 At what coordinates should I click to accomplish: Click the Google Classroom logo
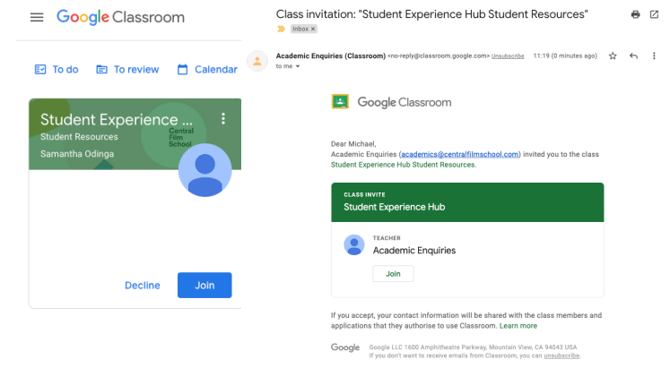point(120,17)
